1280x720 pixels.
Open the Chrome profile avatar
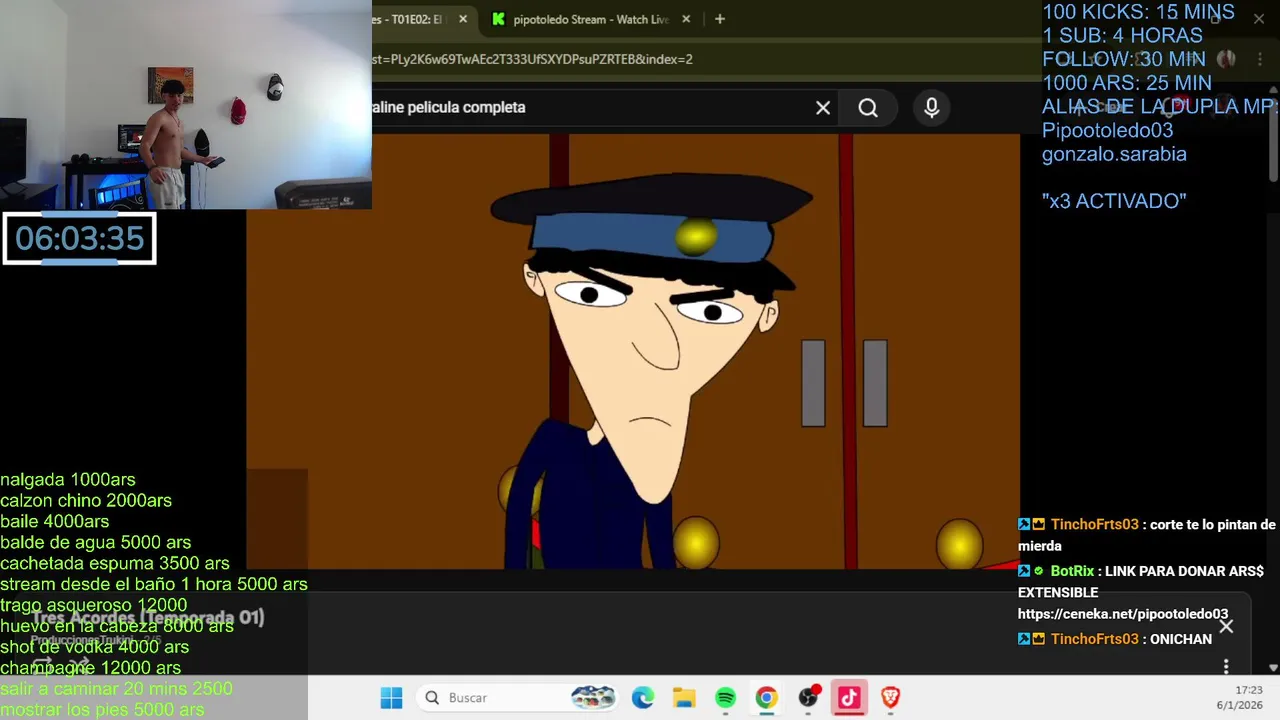[1227, 59]
